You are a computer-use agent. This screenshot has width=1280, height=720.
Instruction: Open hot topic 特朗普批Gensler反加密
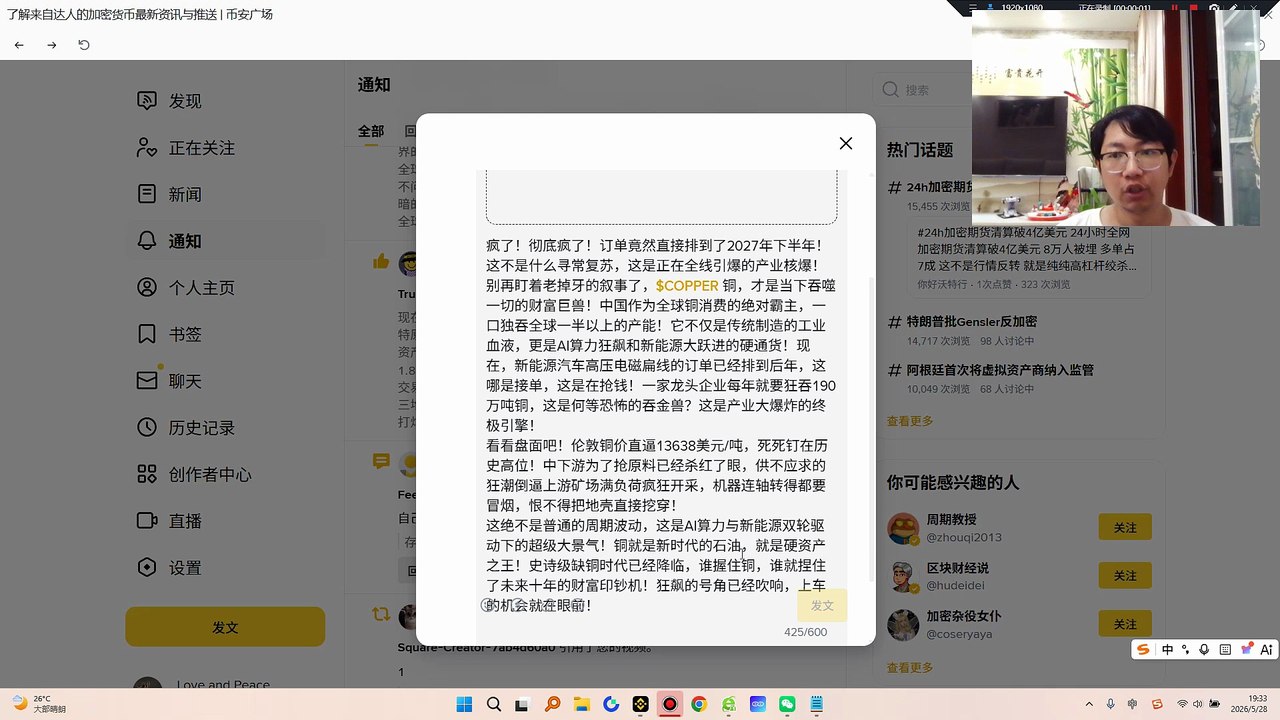(972, 322)
